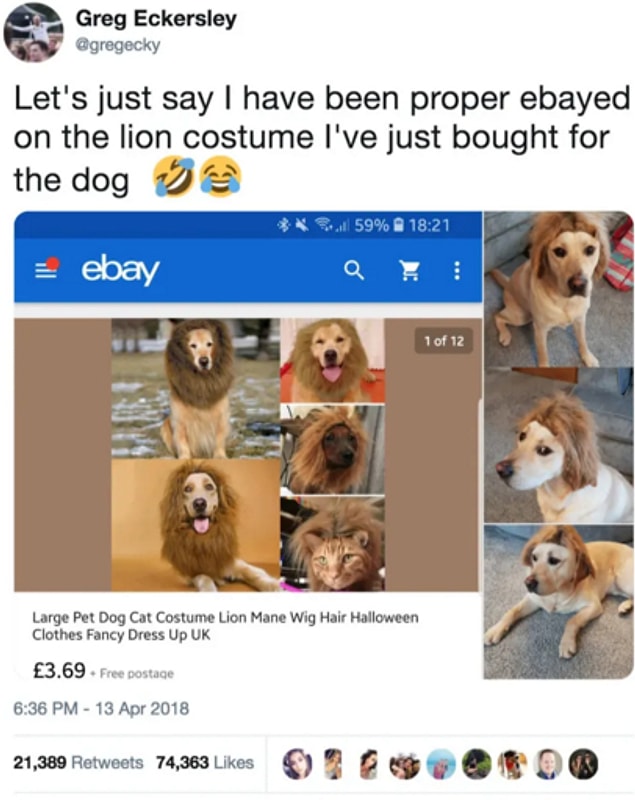View the 21,389 Retweets list
Image resolution: width=635 pixels, height=804 pixels.
(78, 762)
